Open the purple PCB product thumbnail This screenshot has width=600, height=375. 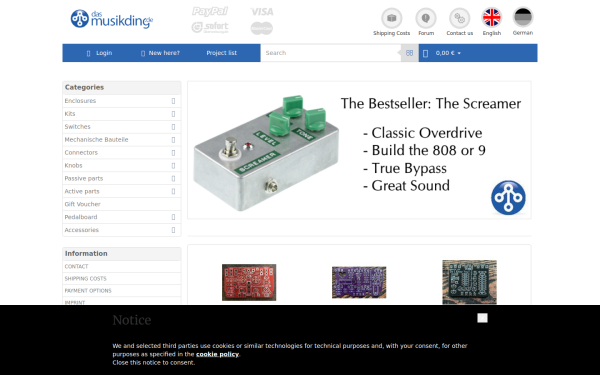[x=359, y=282]
